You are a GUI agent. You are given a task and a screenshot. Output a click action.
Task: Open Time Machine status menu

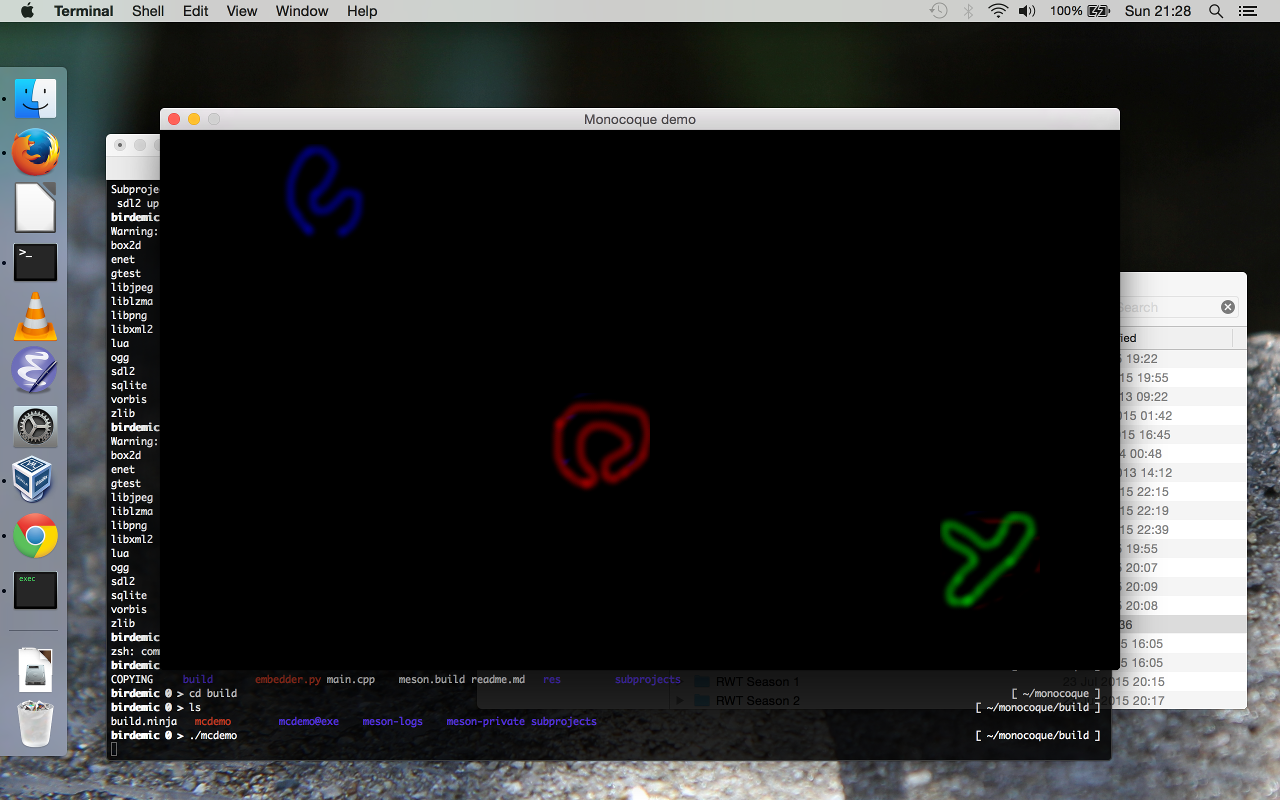point(938,11)
